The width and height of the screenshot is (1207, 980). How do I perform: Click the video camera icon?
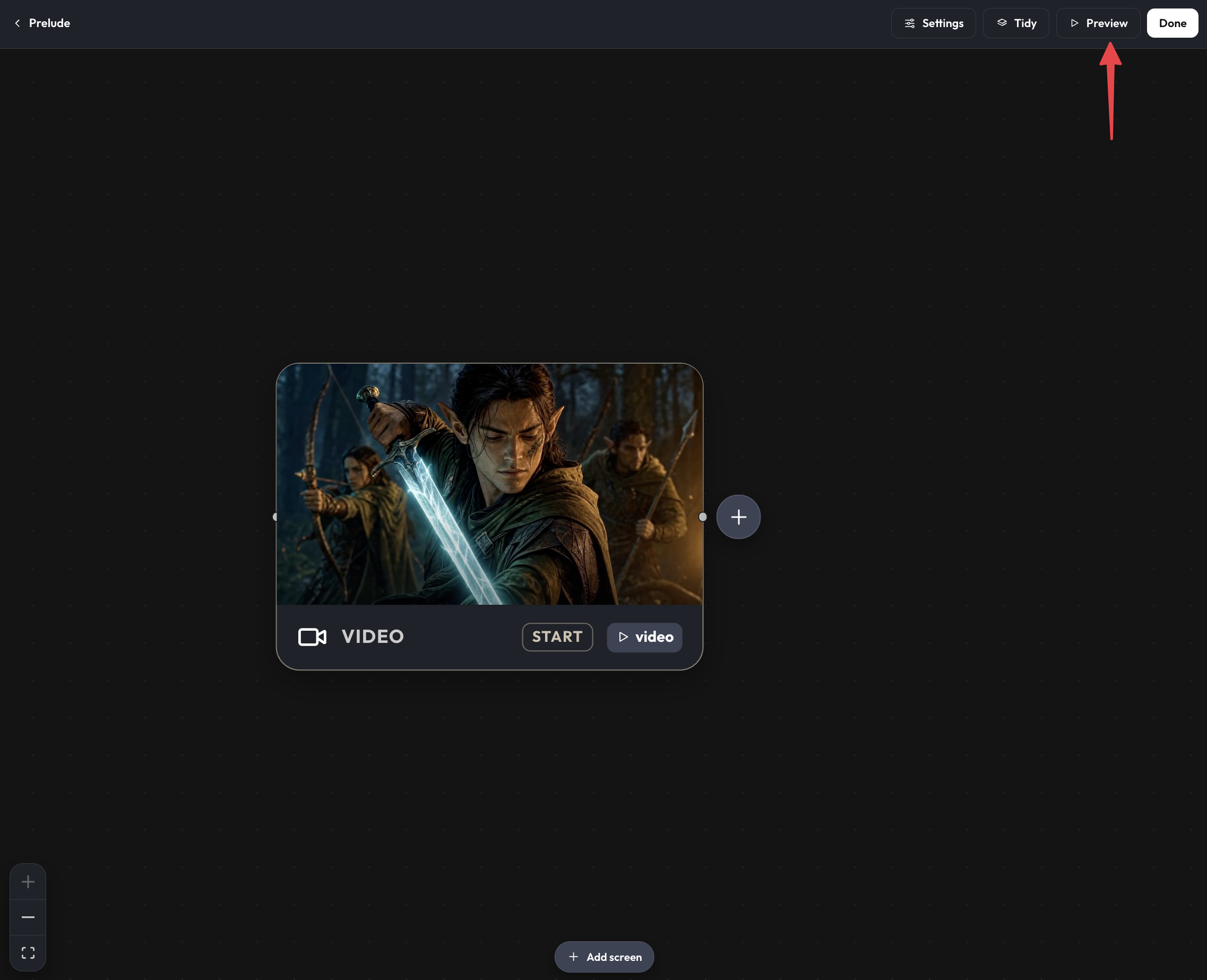312,637
